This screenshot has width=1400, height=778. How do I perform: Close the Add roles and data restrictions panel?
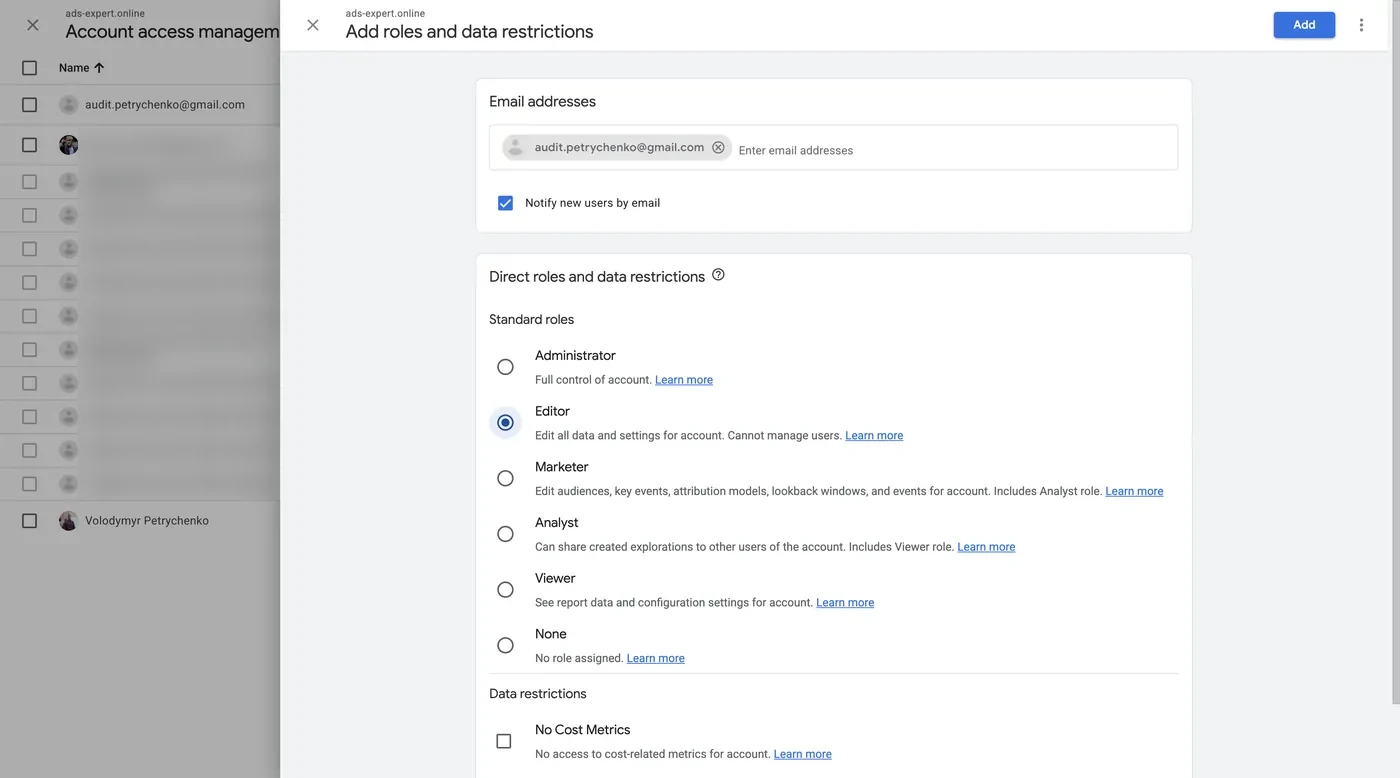tap(313, 25)
